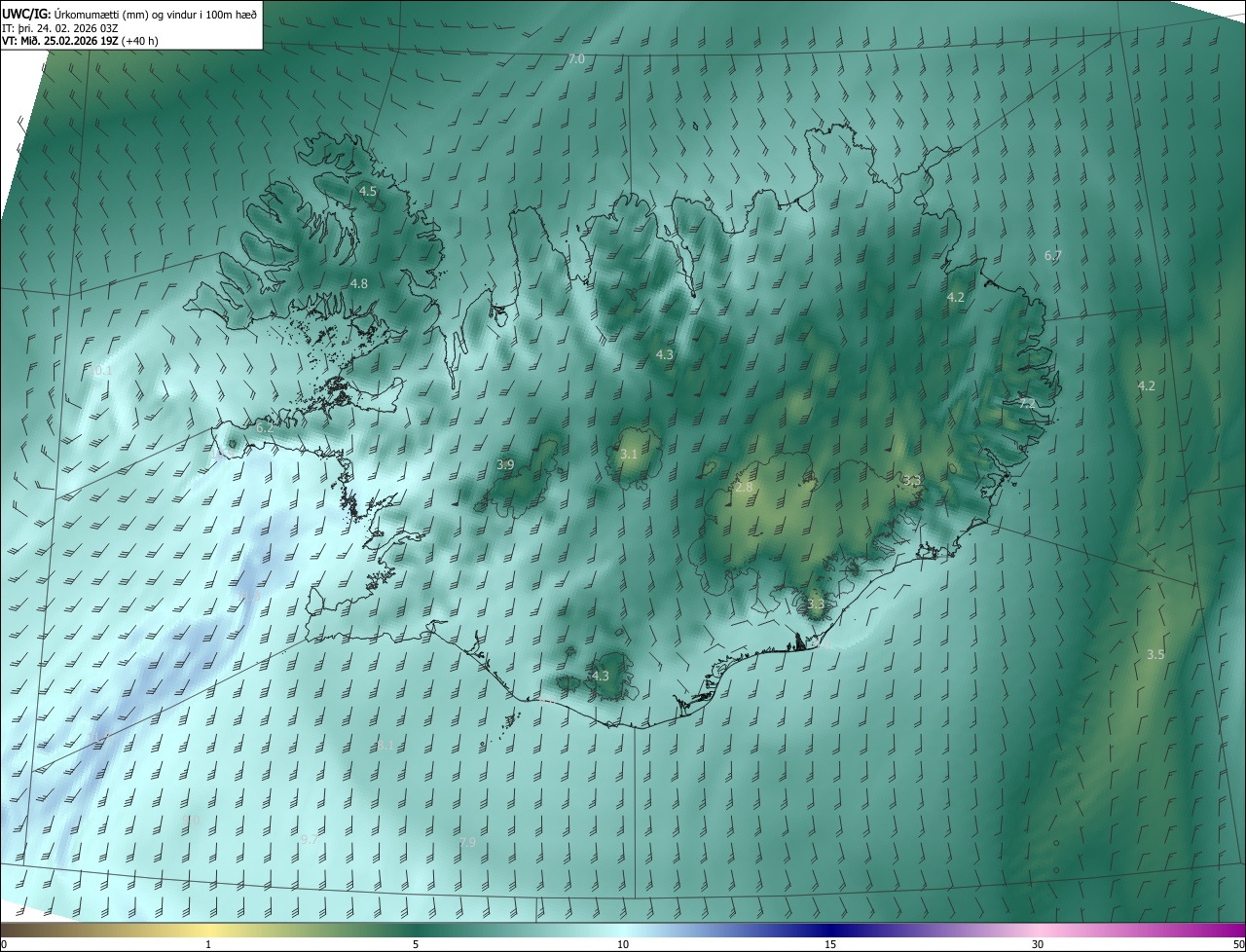Click the 3.1 value label on Hofsjökull glacier
Viewport: 1246px width, 952px height.
coord(629,455)
